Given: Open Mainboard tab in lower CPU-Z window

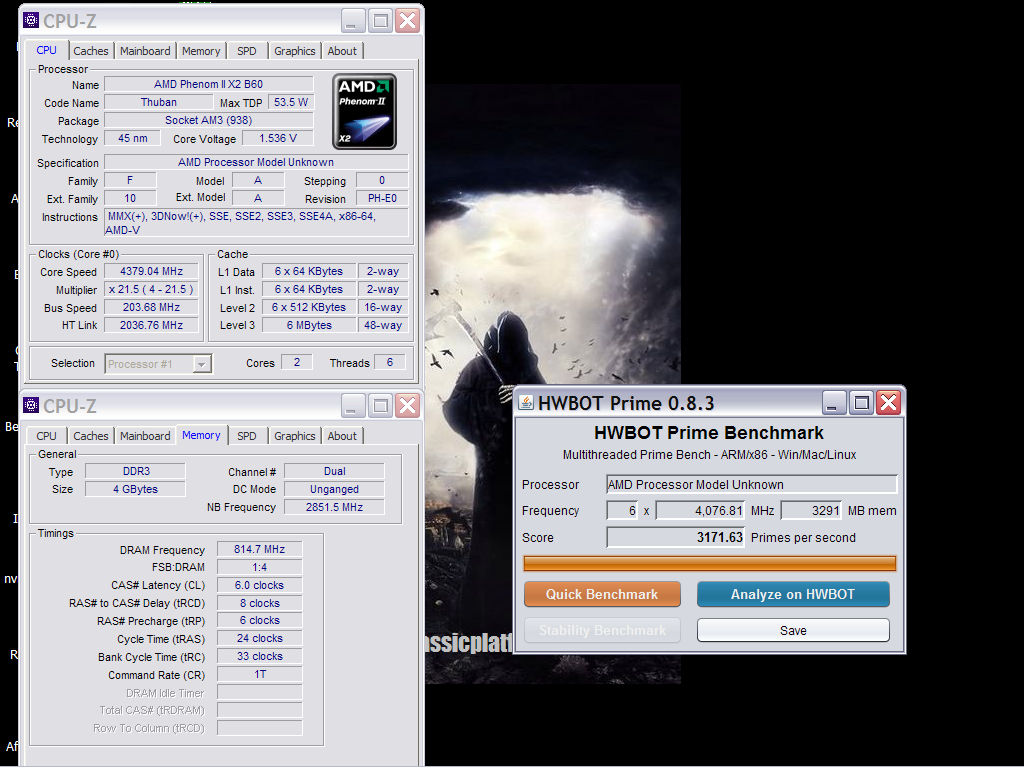Looking at the screenshot, I should pos(145,436).
